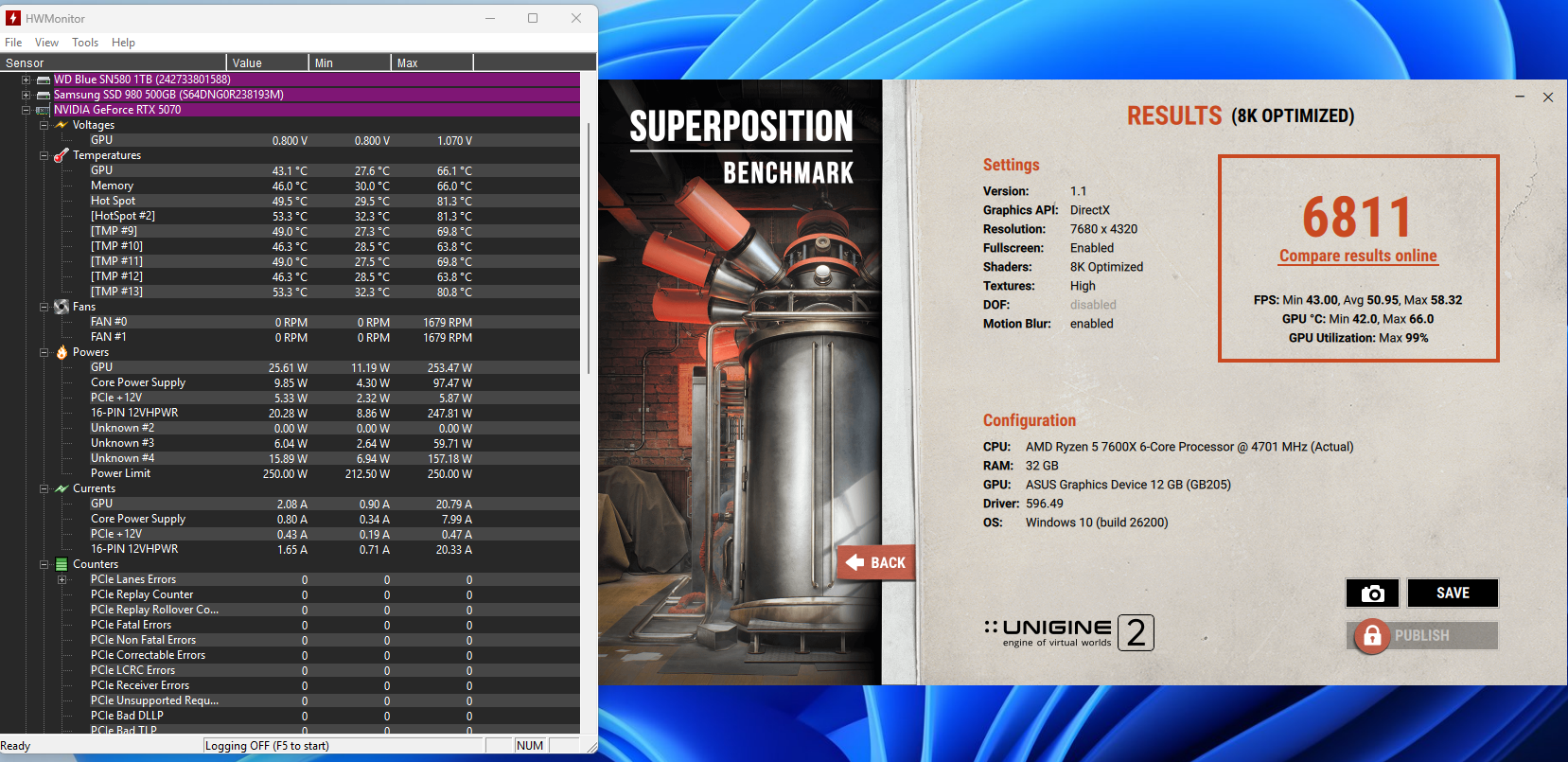Collapse the Fans section
This screenshot has height=762, width=1568.
coord(44,307)
